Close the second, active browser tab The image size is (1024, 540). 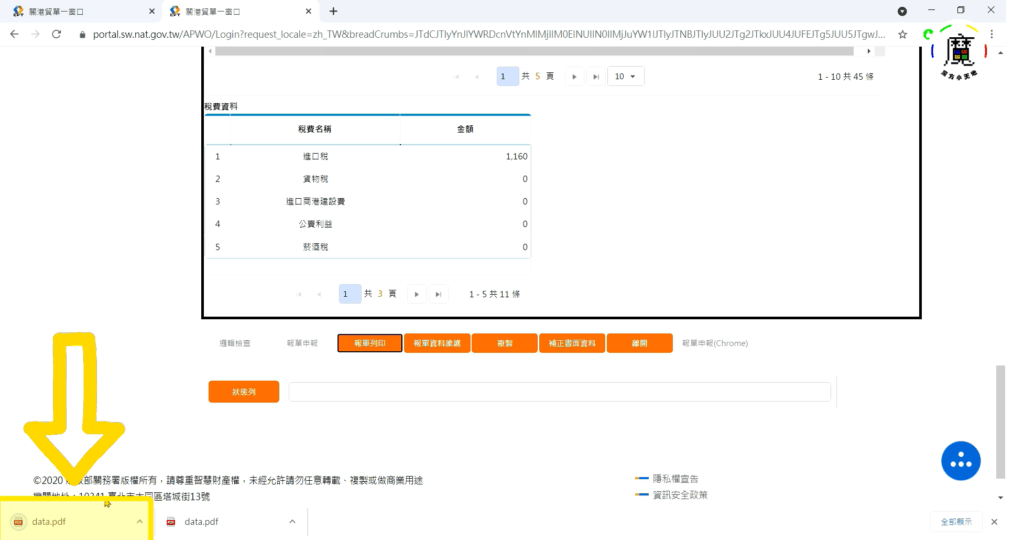pyautogui.click(x=308, y=11)
